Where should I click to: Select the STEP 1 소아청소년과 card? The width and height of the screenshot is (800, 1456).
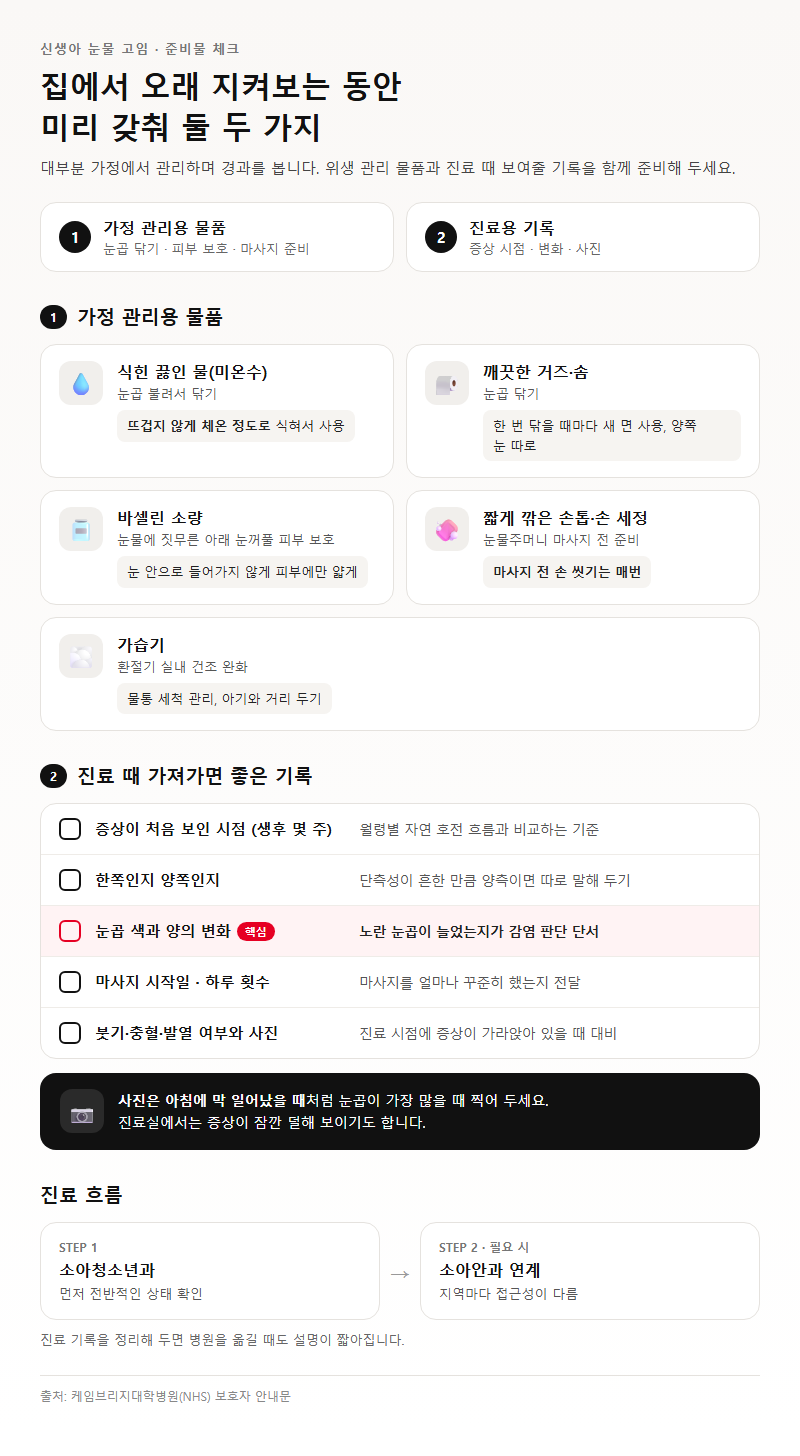[x=210, y=1271]
